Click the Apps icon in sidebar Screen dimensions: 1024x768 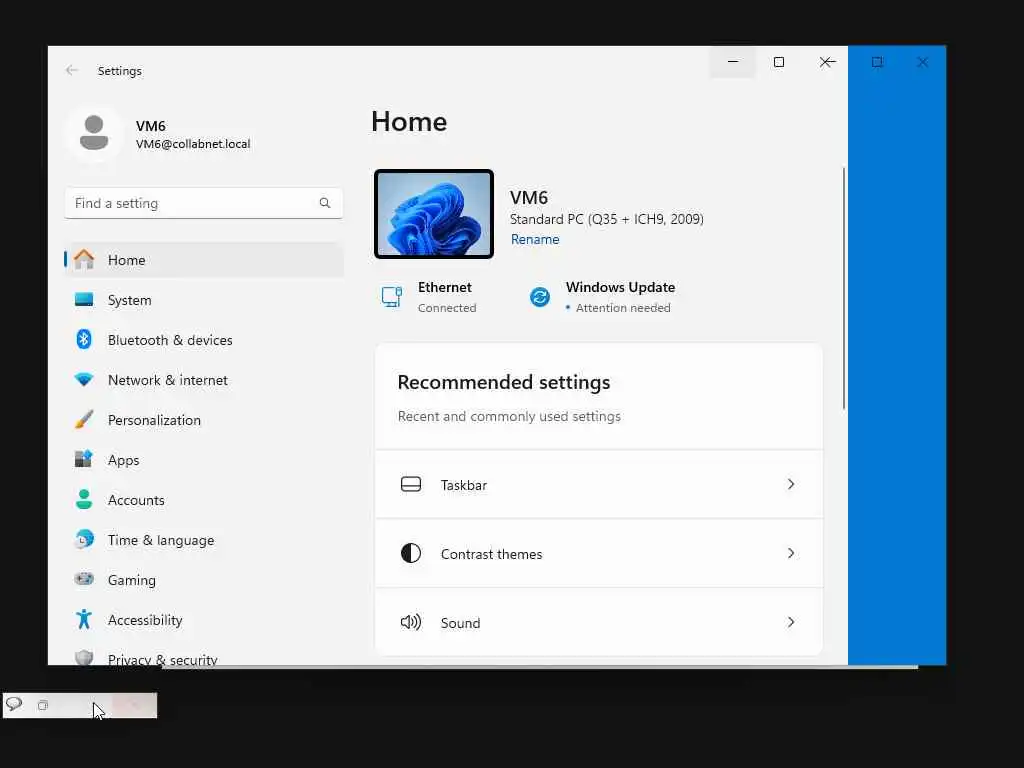pyautogui.click(x=84, y=459)
